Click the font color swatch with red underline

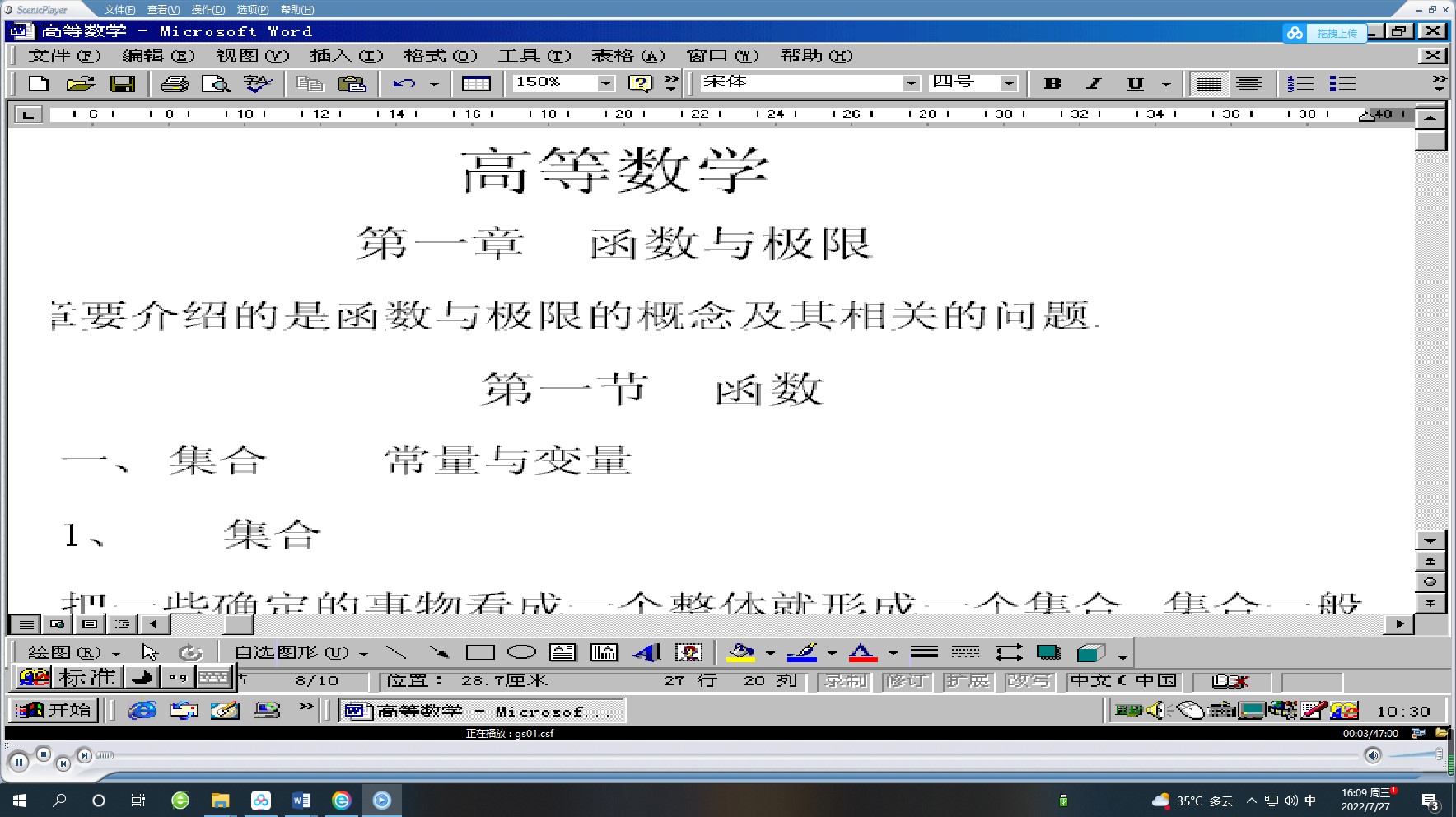coord(862,652)
